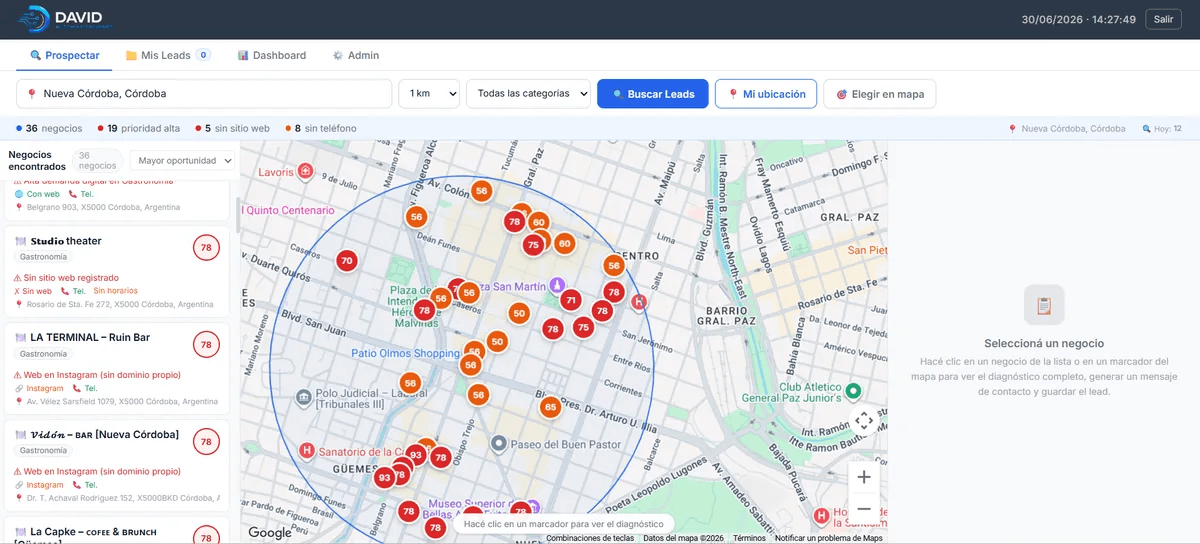
Task: Click Notificar un problema de Maps link
Action: 829,538
